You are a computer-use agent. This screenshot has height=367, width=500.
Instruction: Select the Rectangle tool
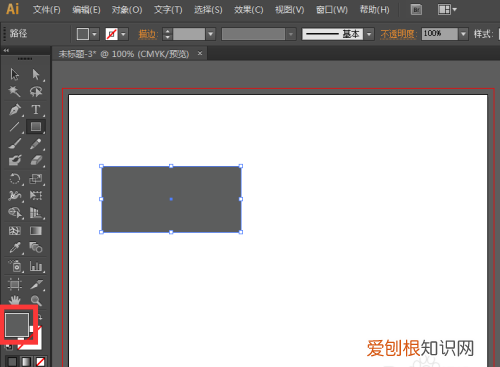[36, 127]
